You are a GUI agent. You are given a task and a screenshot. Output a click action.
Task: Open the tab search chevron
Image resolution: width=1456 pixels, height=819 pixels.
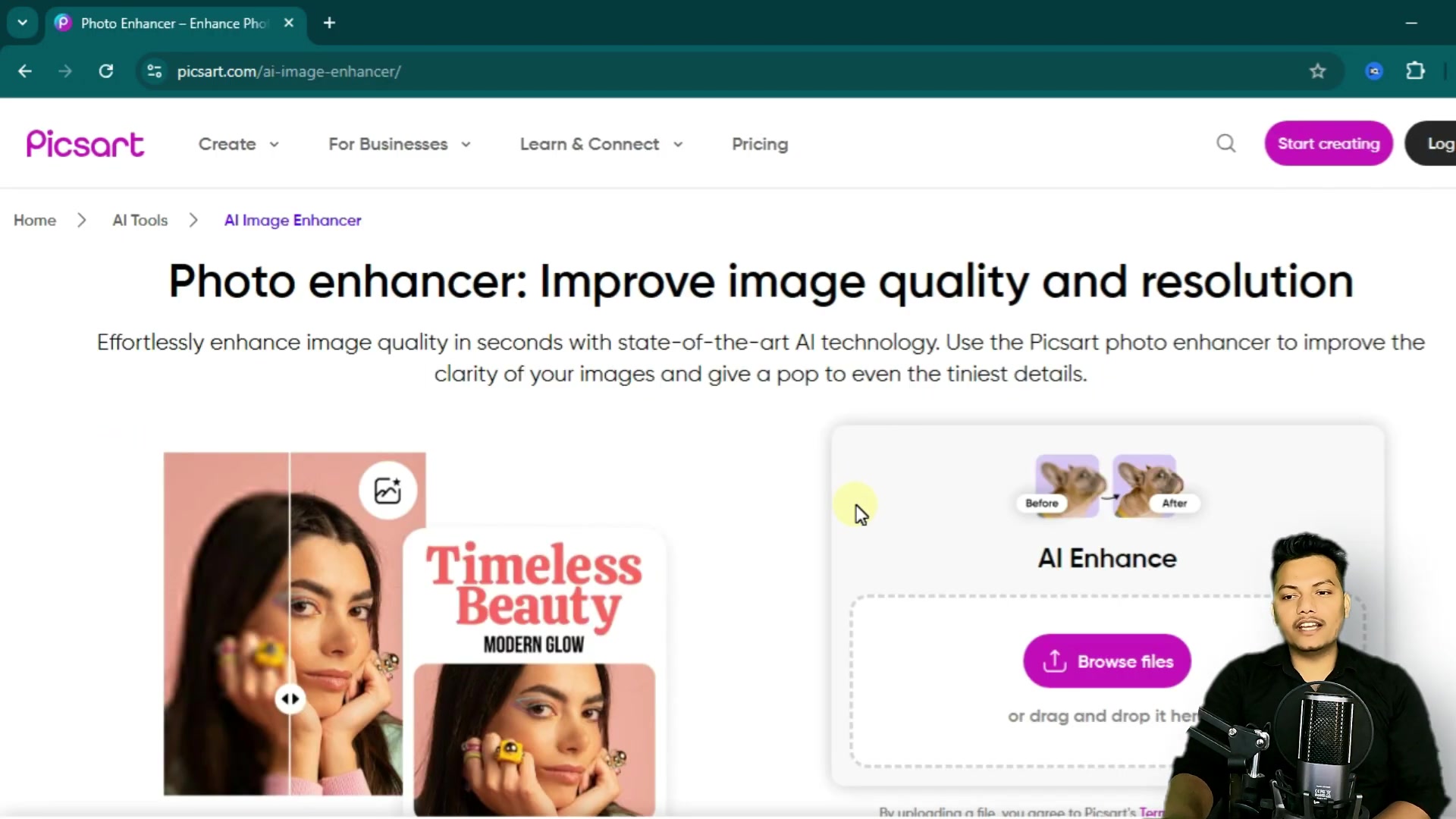tap(22, 23)
